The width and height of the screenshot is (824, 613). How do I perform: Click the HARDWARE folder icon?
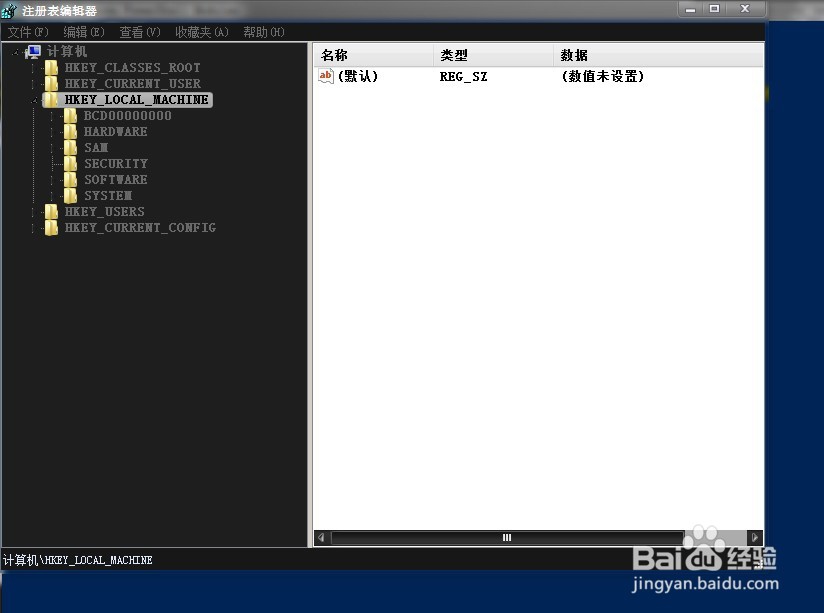click(x=70, y=131)
